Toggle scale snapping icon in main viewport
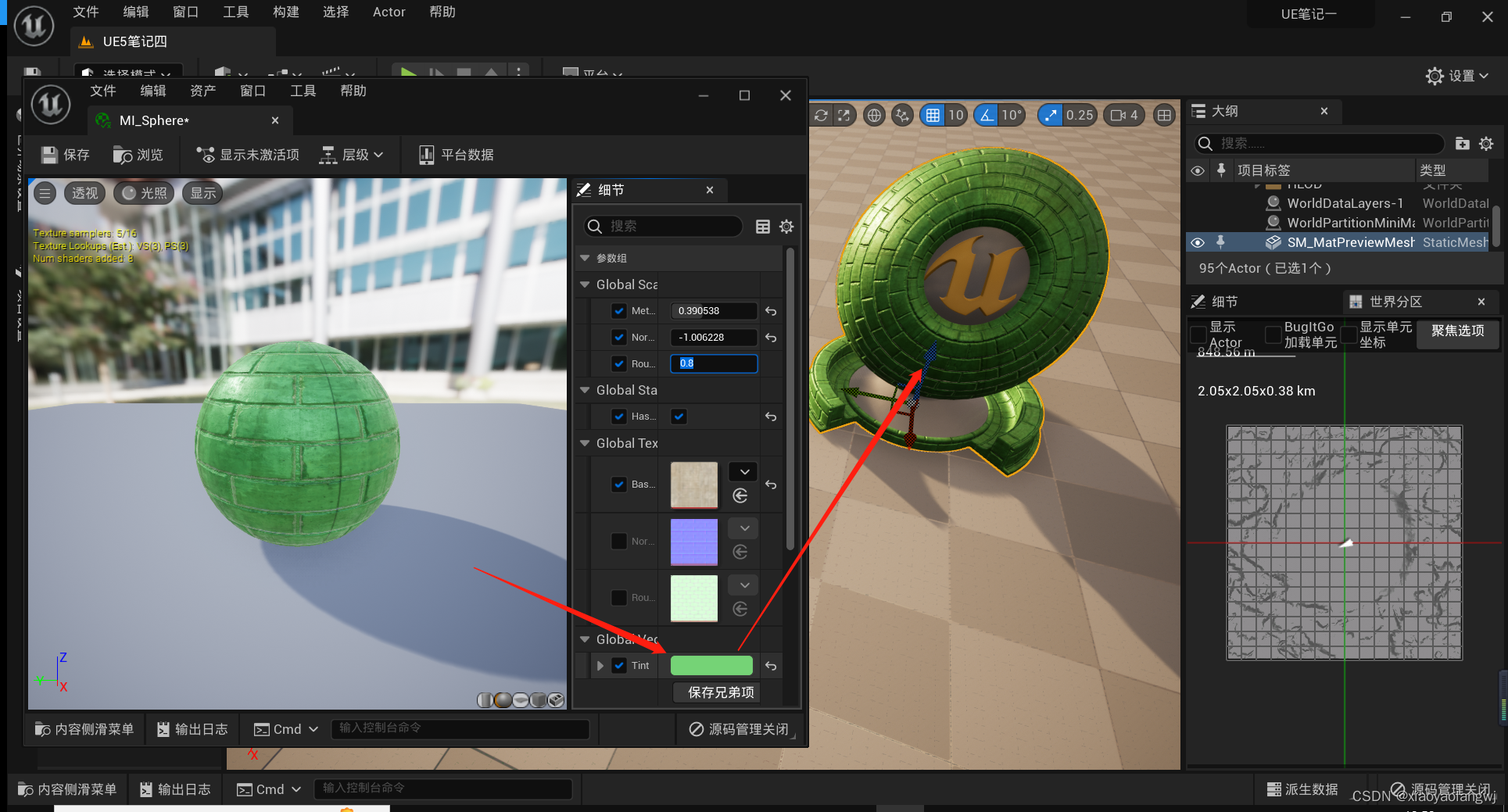Viewport: 1508px width, 812px height. tap(1051, 115)
